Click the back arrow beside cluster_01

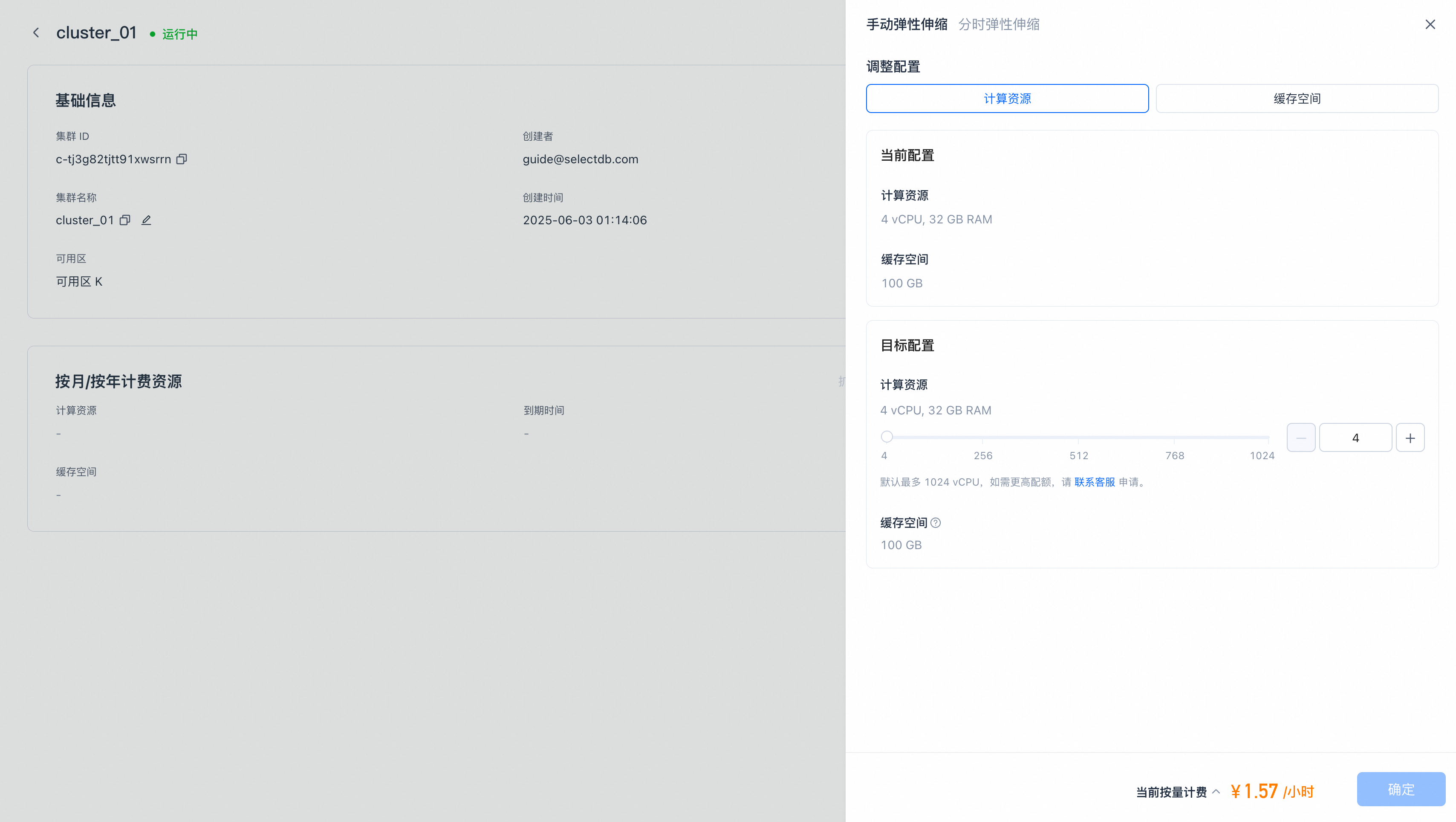pos(36,33)
